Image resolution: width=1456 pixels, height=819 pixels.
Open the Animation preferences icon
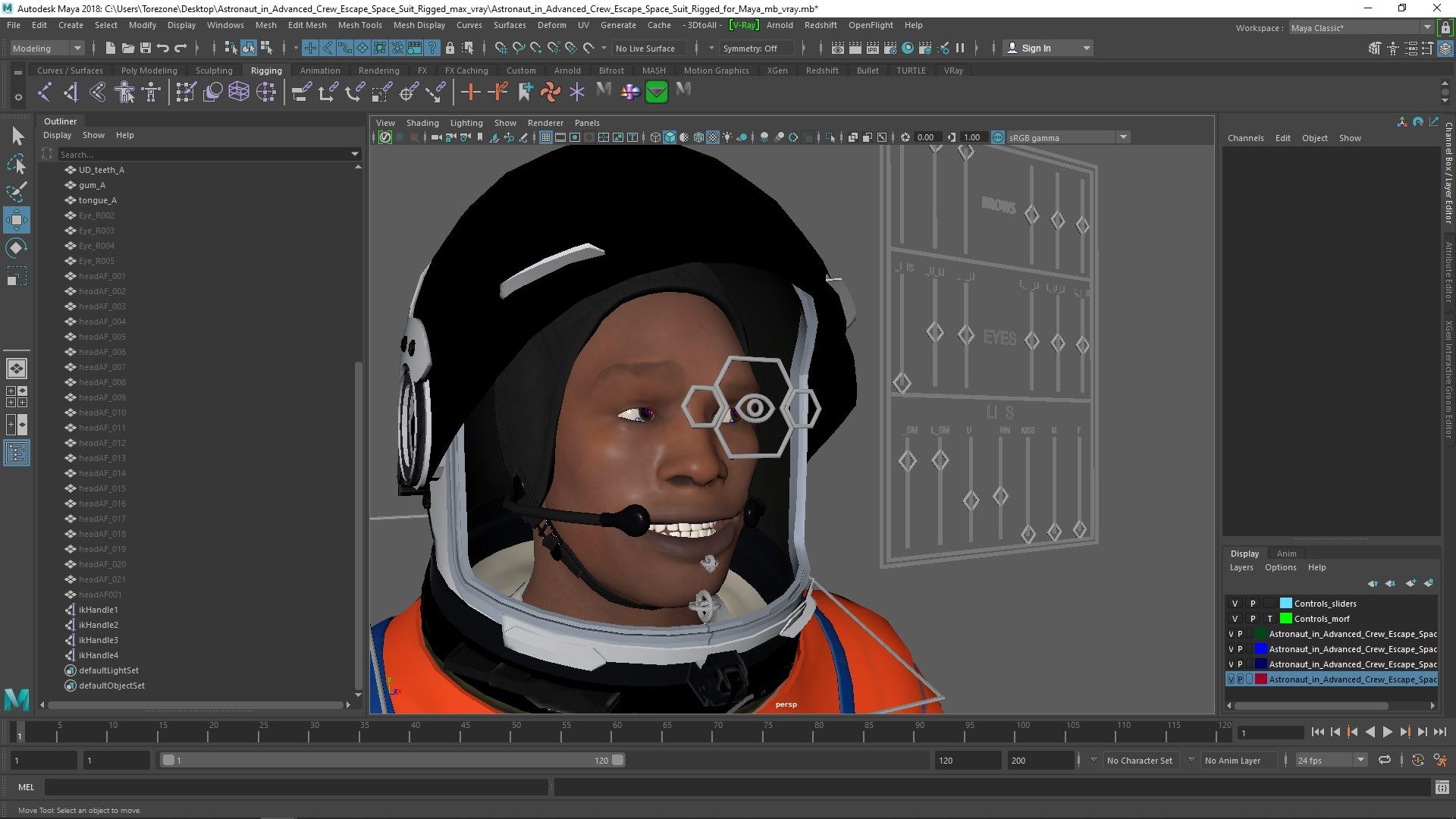(1440, 760)
